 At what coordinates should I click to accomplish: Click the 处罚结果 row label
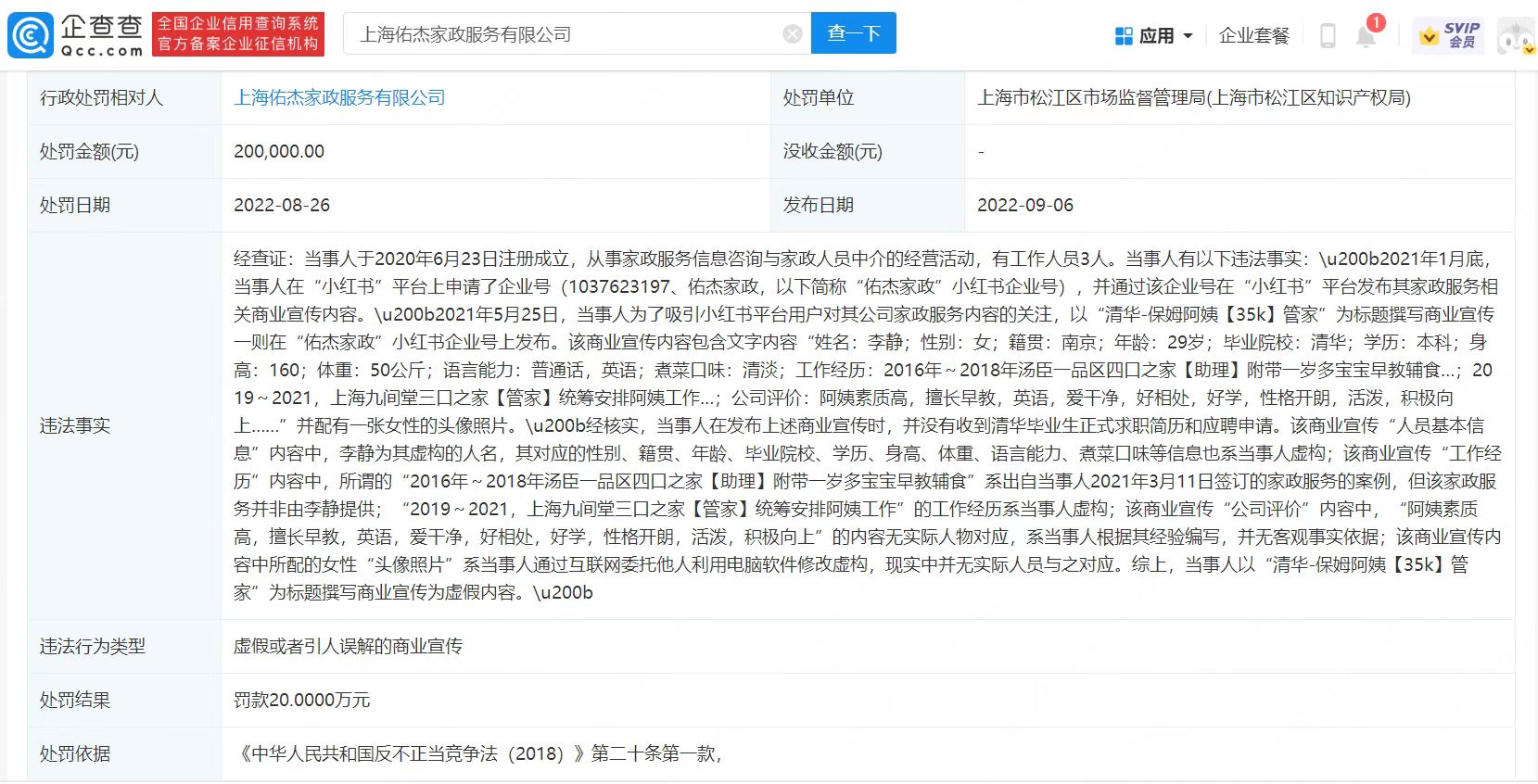[75, 700]
